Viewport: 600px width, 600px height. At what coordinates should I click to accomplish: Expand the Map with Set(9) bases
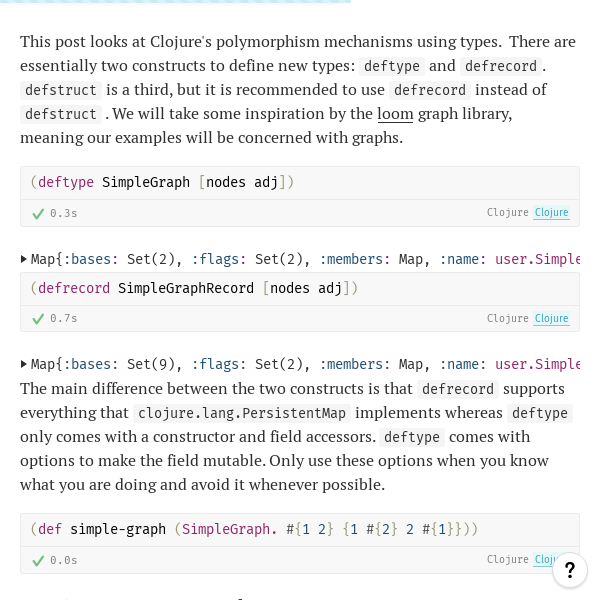(24, 364)
